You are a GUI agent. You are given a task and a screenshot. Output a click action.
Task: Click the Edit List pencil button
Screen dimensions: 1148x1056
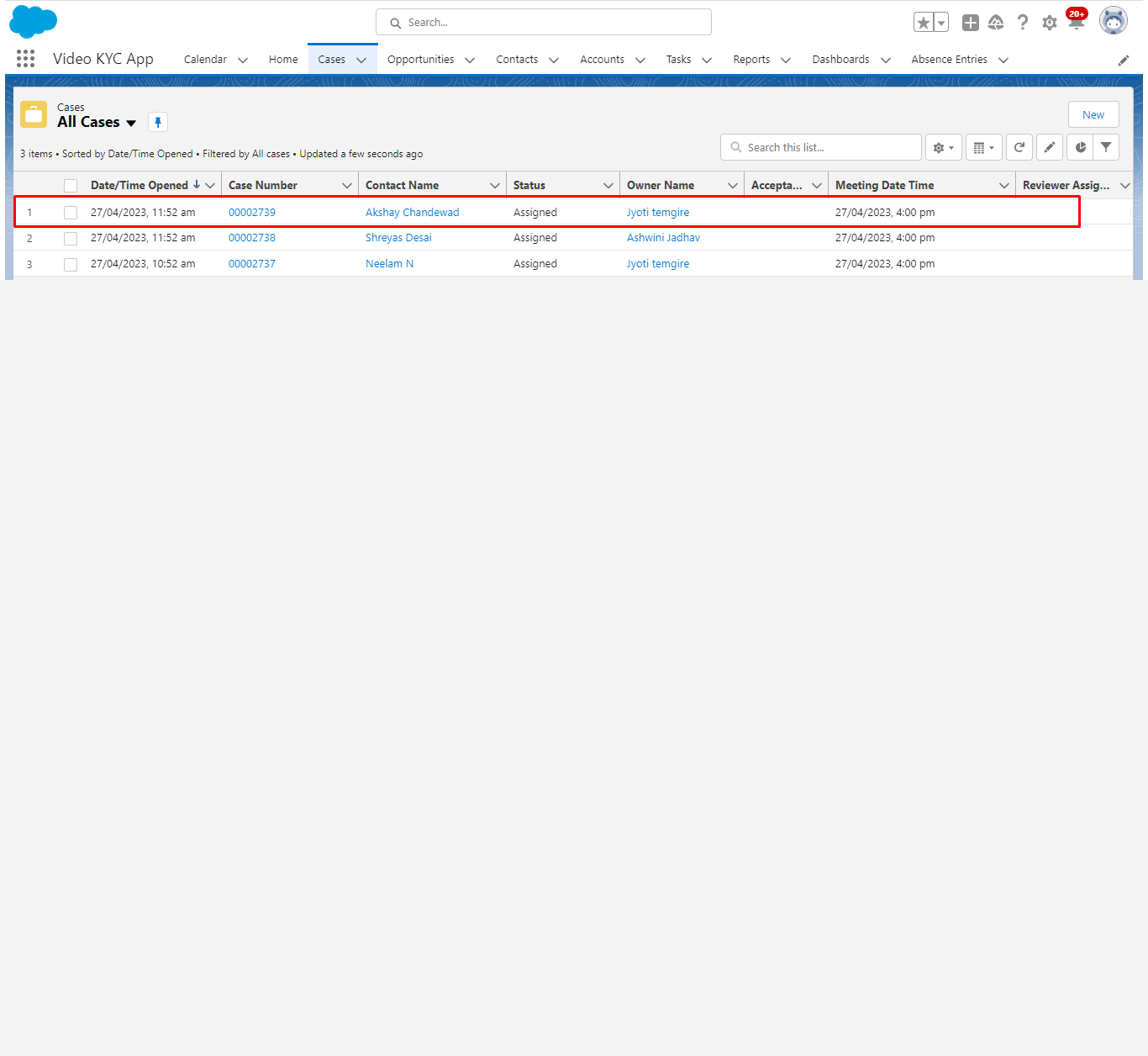[1050, 147]
